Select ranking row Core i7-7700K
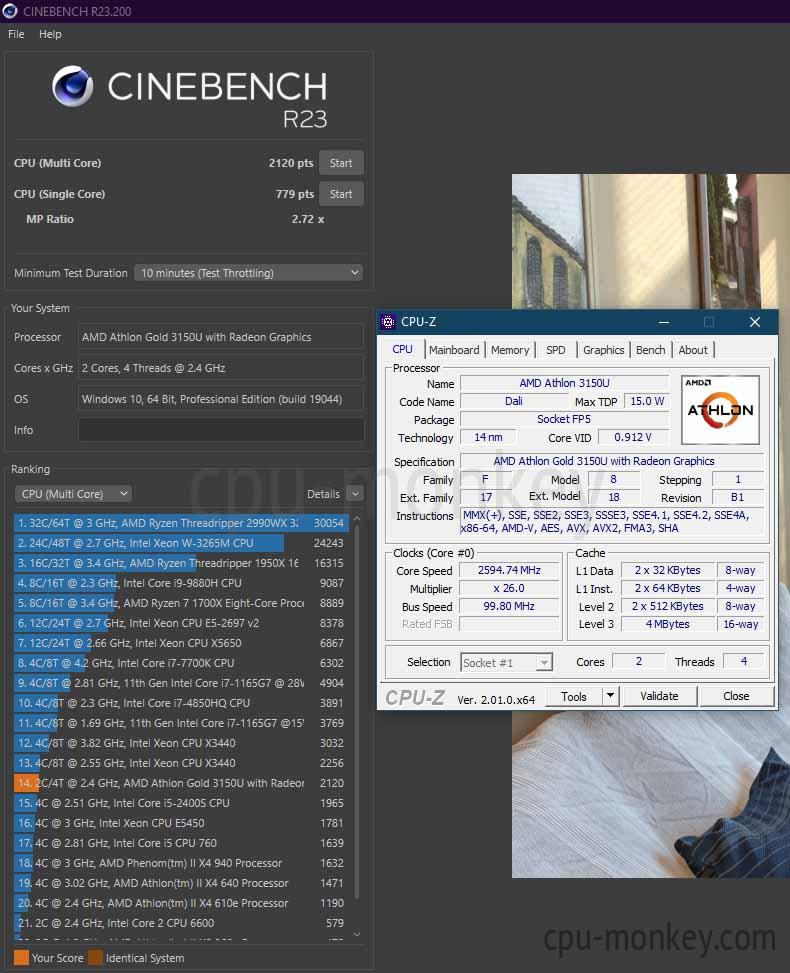The height and width of the screenshot is (973, 790). (181, 663)
